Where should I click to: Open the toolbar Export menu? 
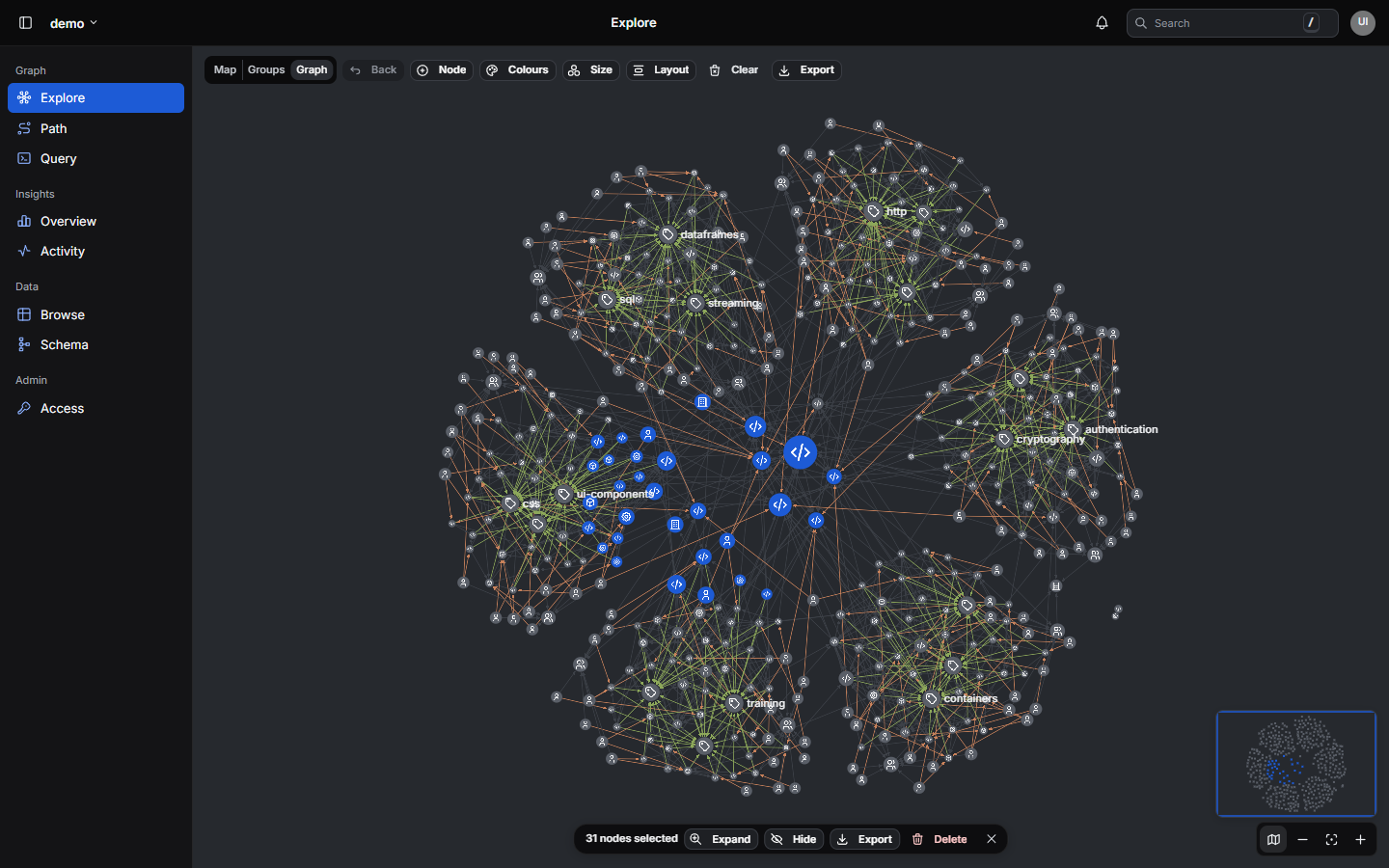coord(806,70)
